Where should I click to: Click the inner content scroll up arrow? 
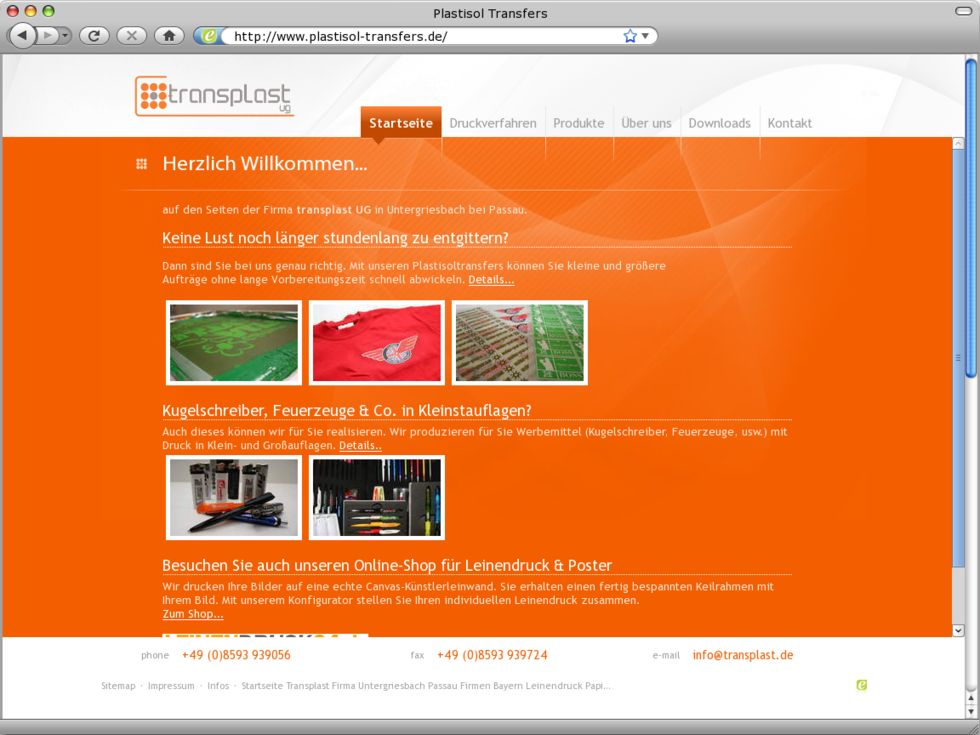pos(958,143)
